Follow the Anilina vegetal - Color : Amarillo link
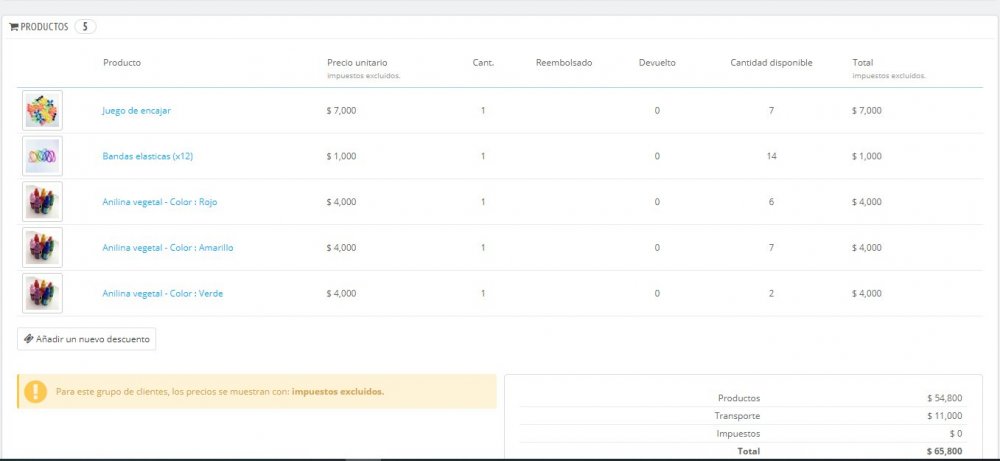This screenshot has width=1000, height=461. coord(168,248)
